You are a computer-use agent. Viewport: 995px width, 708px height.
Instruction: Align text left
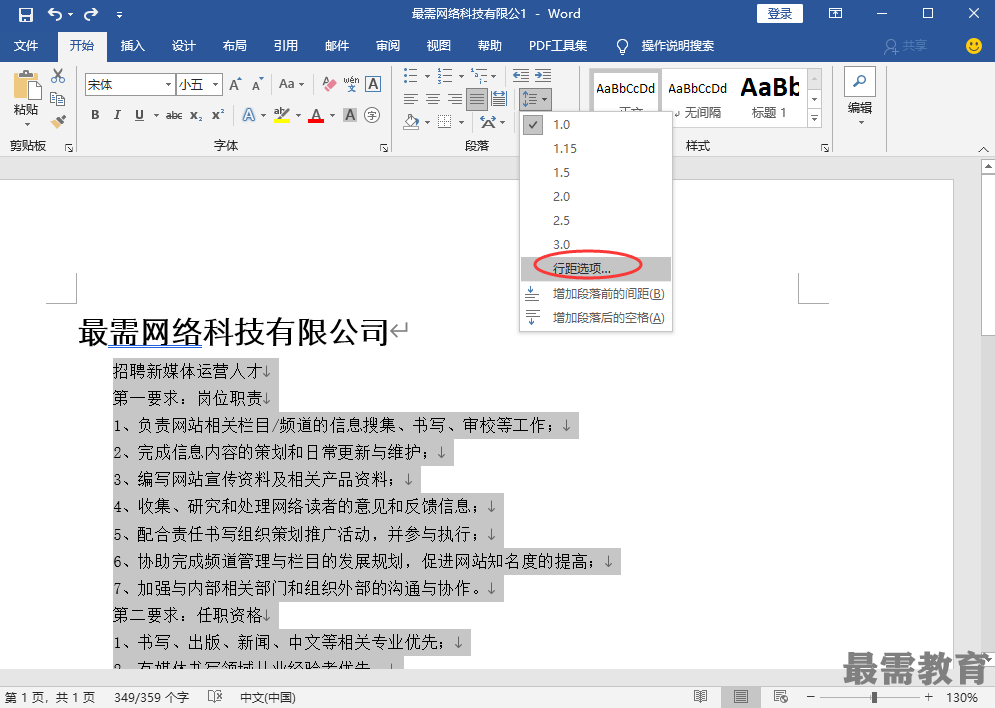coord(411,99)
